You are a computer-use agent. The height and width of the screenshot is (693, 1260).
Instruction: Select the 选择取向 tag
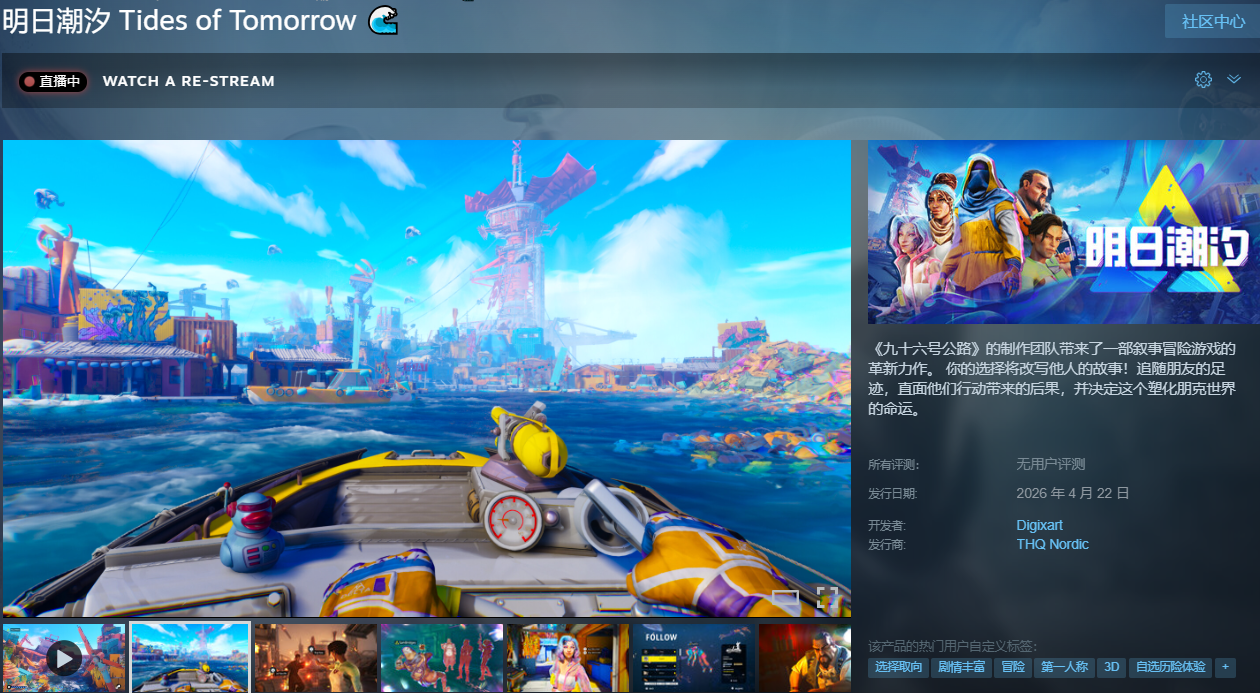897,667
